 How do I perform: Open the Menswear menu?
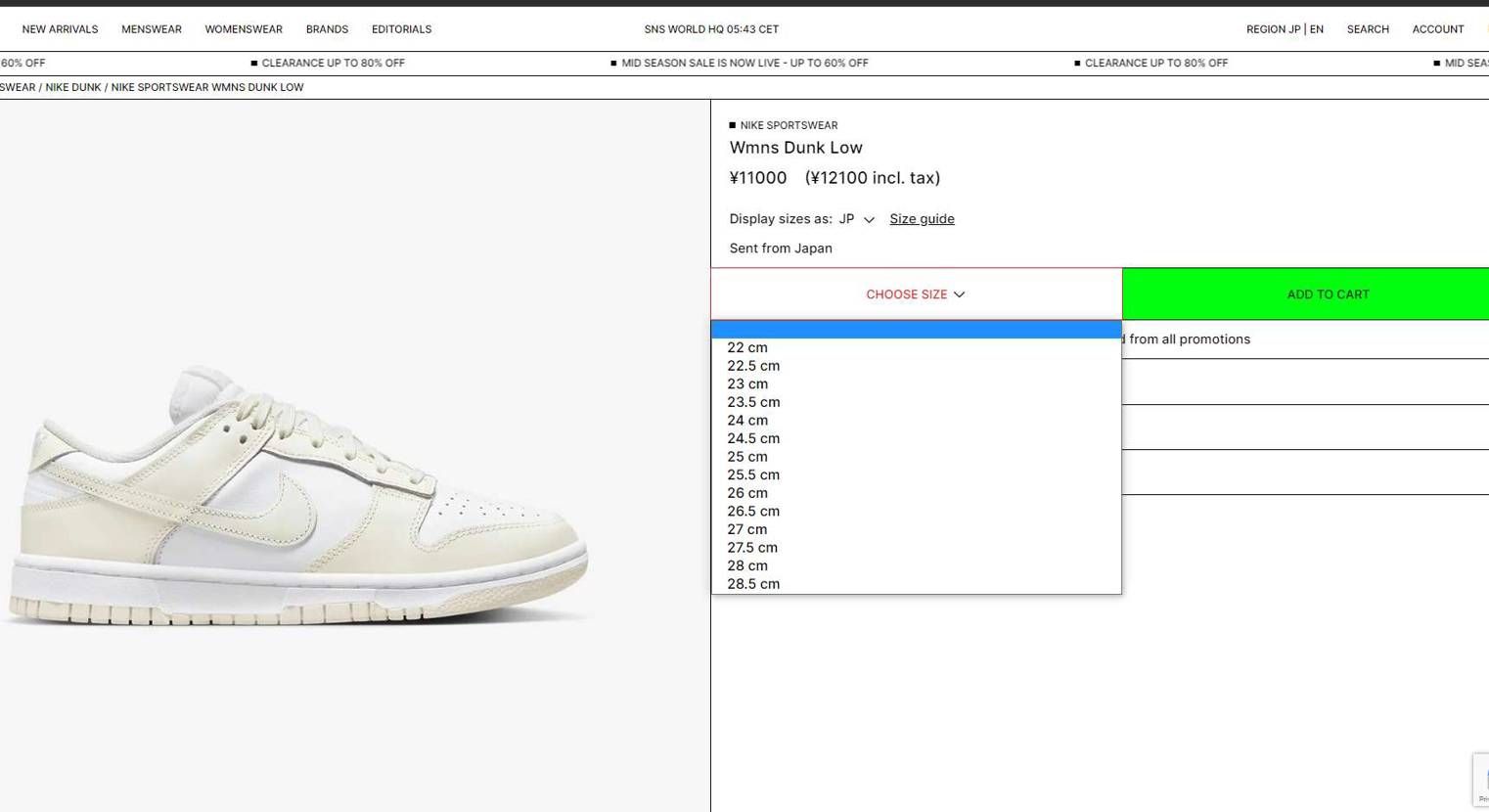(152, 29)
